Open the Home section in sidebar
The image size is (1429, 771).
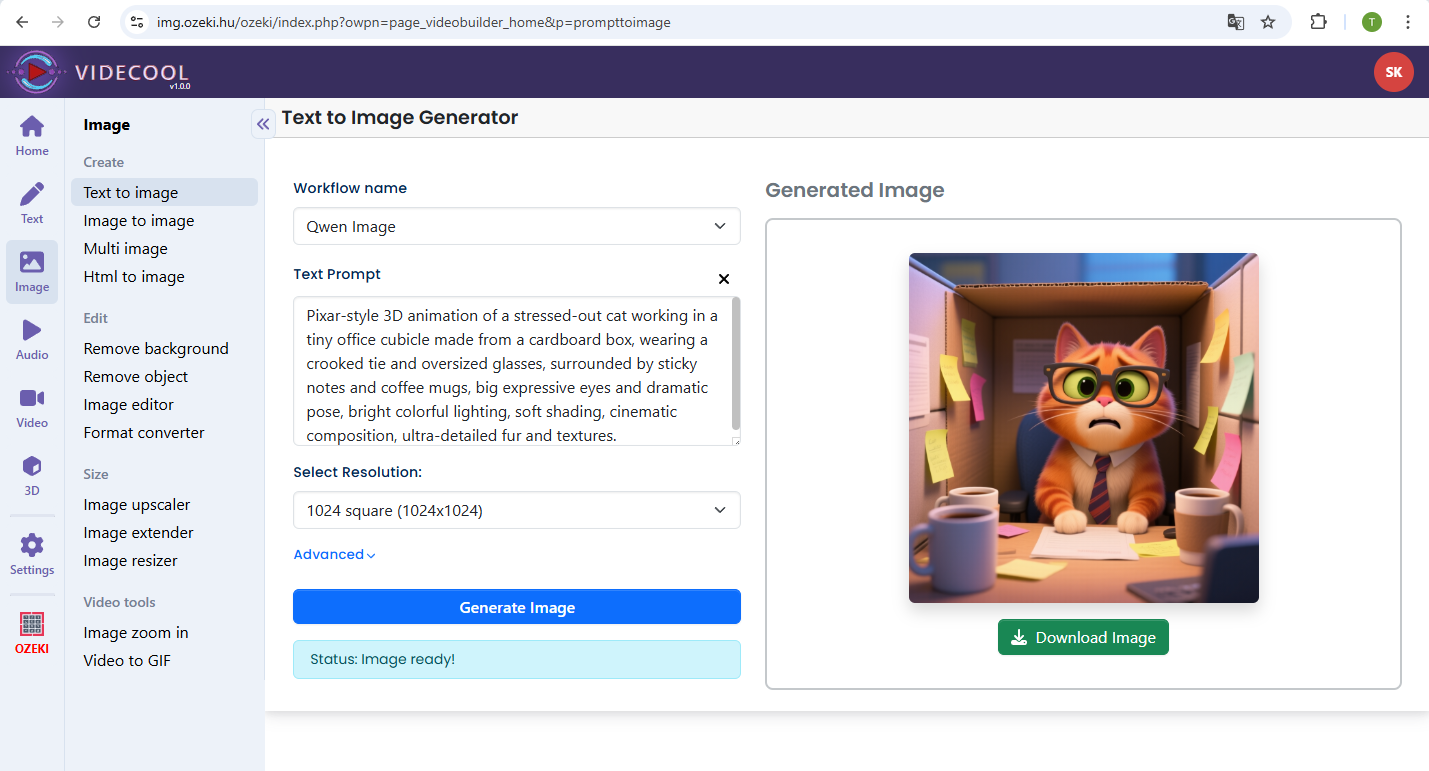point(32,136)
